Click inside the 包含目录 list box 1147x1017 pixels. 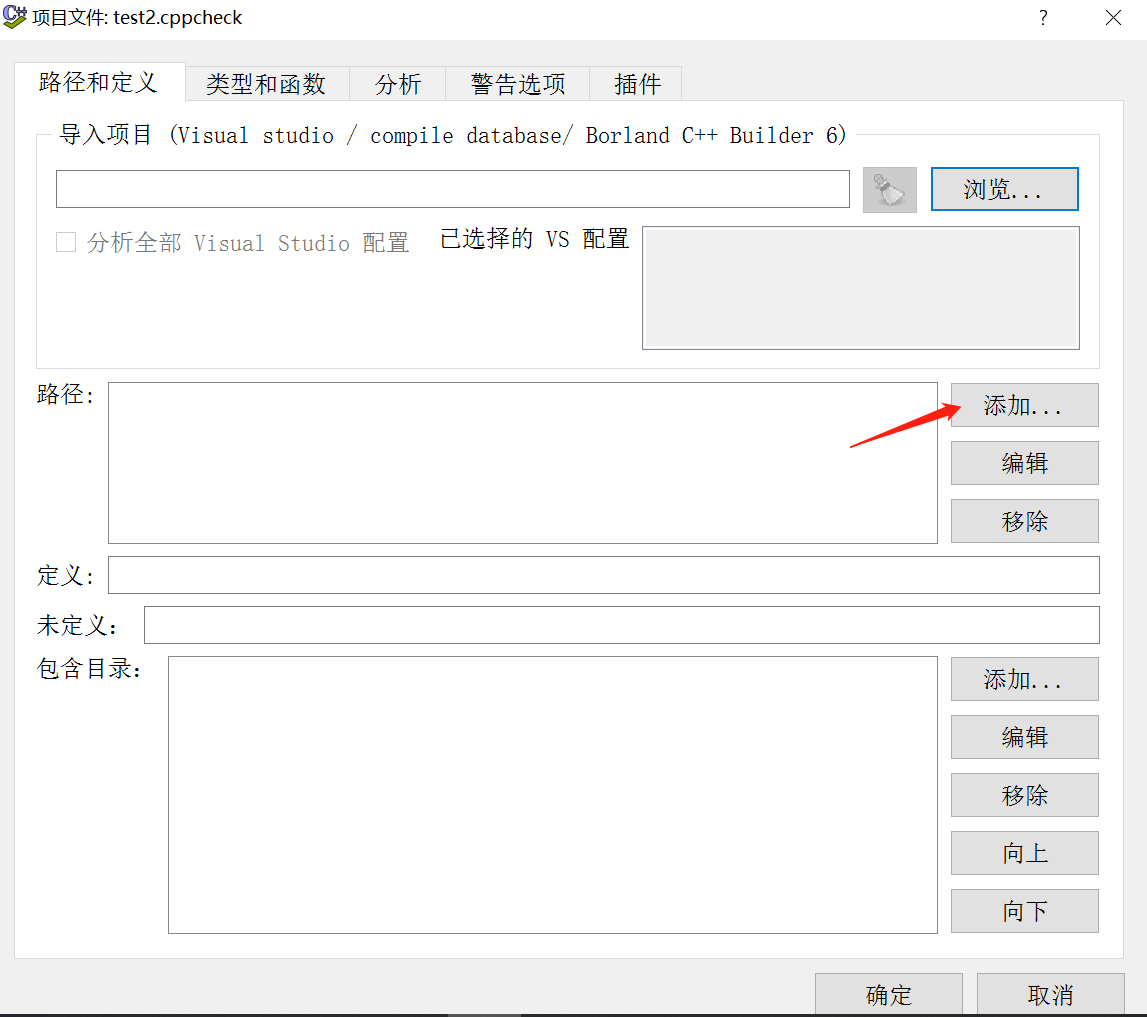pos(553,795)
